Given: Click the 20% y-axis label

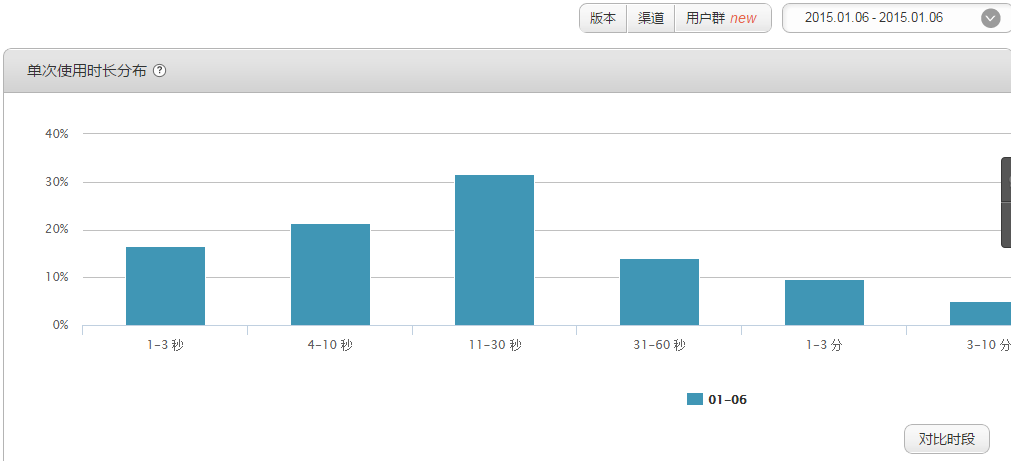Looking at the screenshot, I should (57, 230).
